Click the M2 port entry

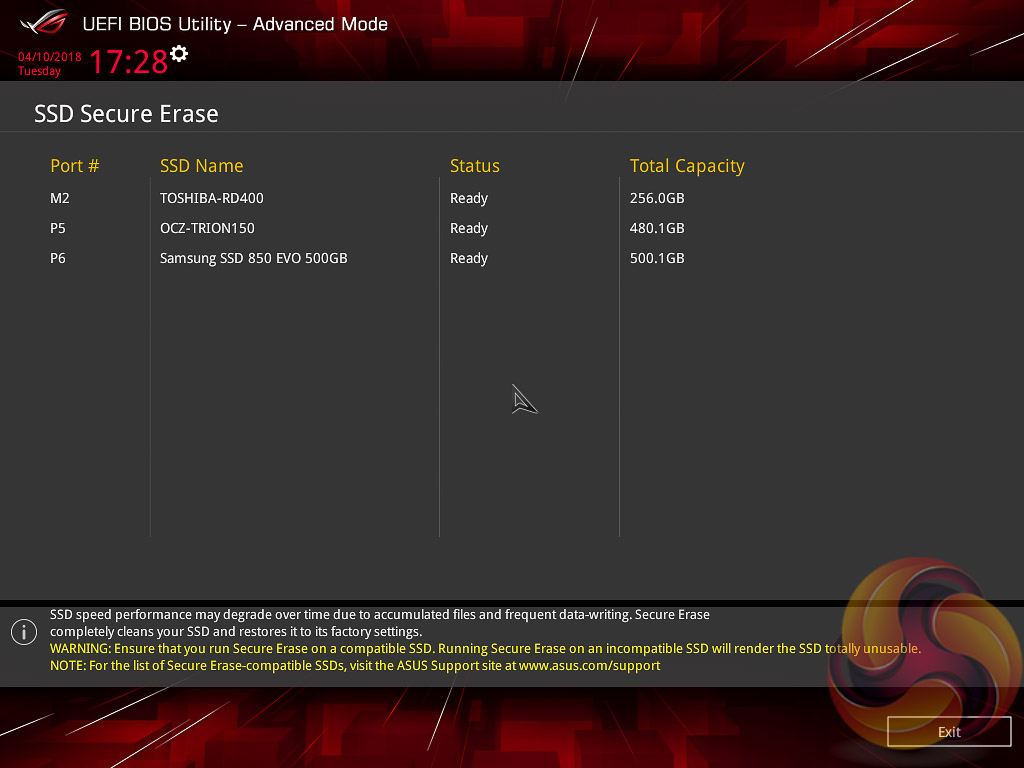pyautogui.click(x=59, y=198)
